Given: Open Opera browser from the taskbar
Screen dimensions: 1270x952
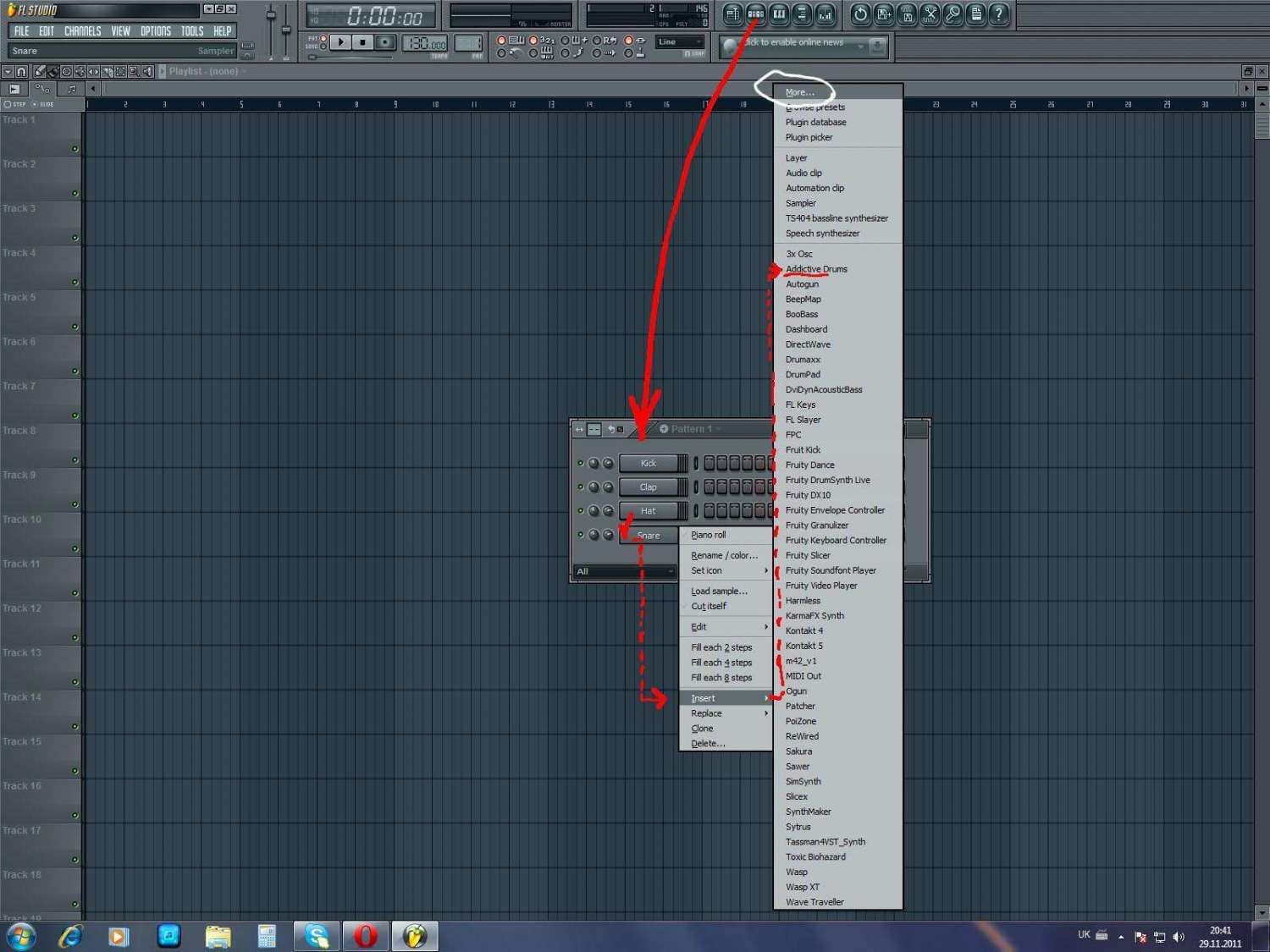Looking at the screenshot, I should click(365, 936).
